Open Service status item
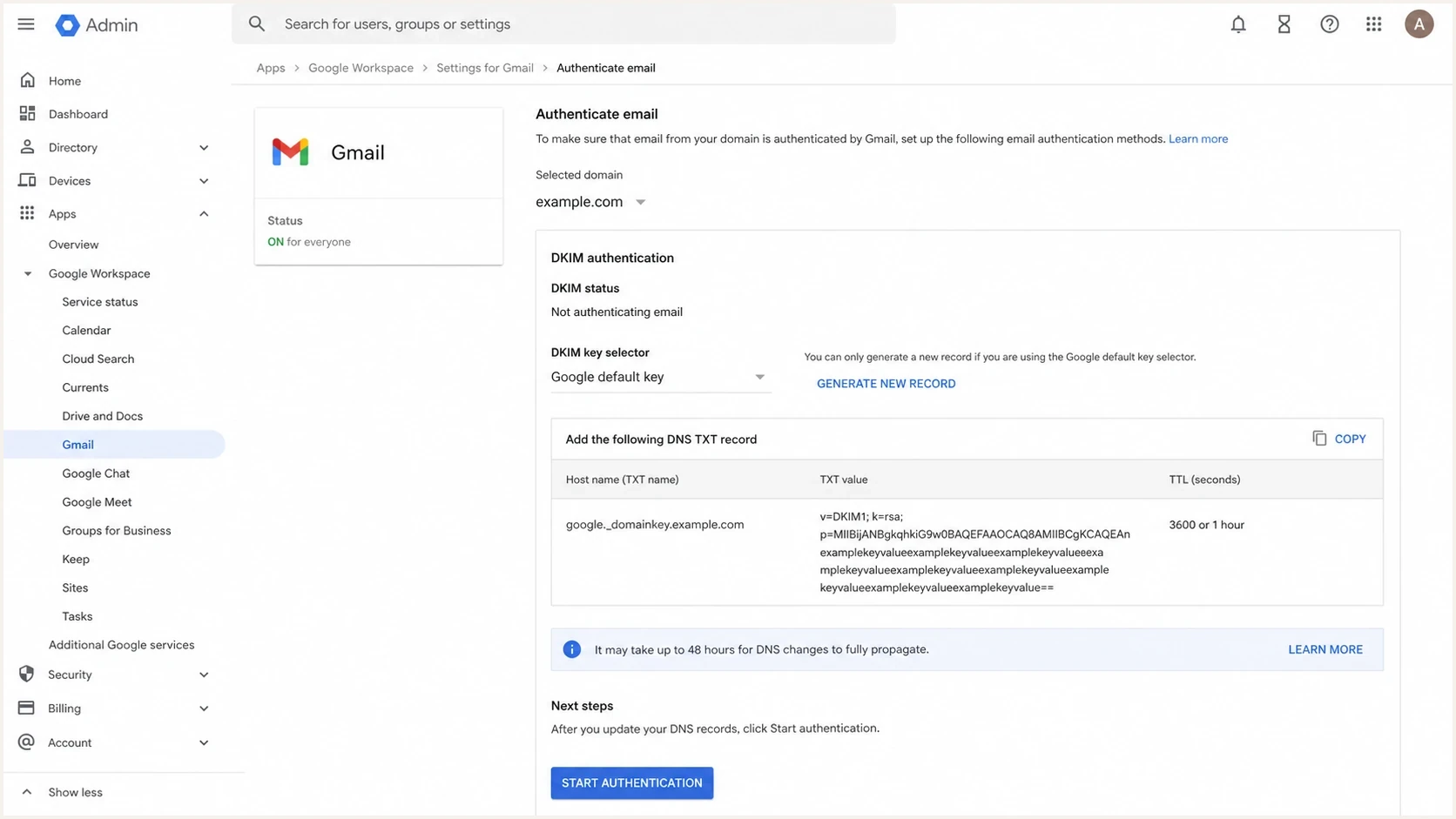The width and height of the screenshot is (1456, 819). point(99,302)
